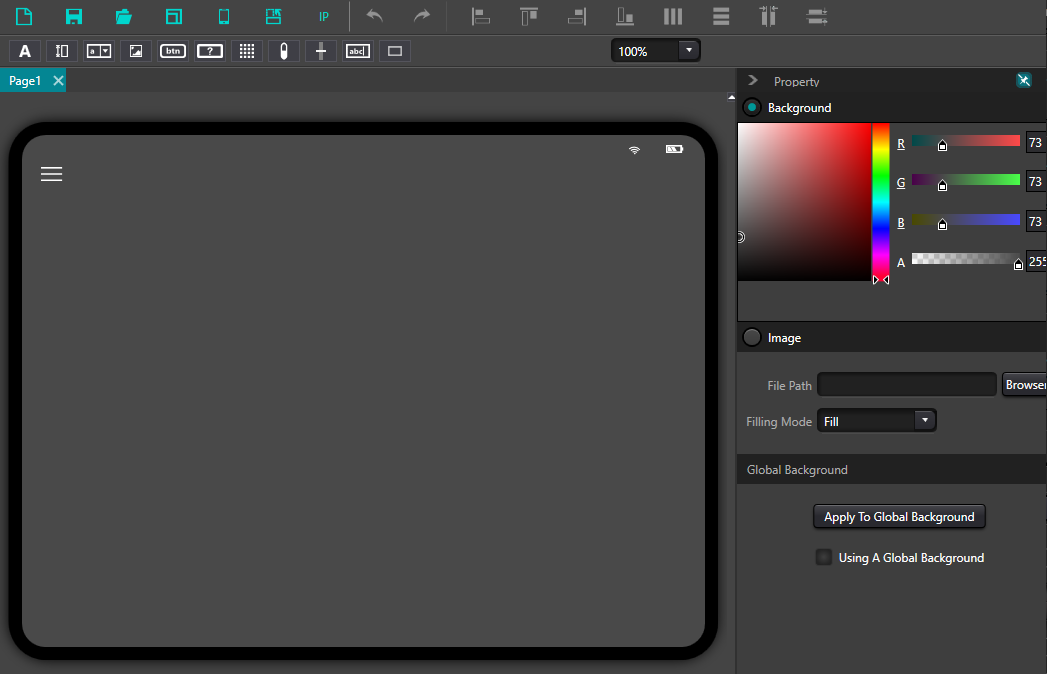This screenshot has height=674, width=1047.
Task: Select the btn button widget tool
Action: point(173,51)
